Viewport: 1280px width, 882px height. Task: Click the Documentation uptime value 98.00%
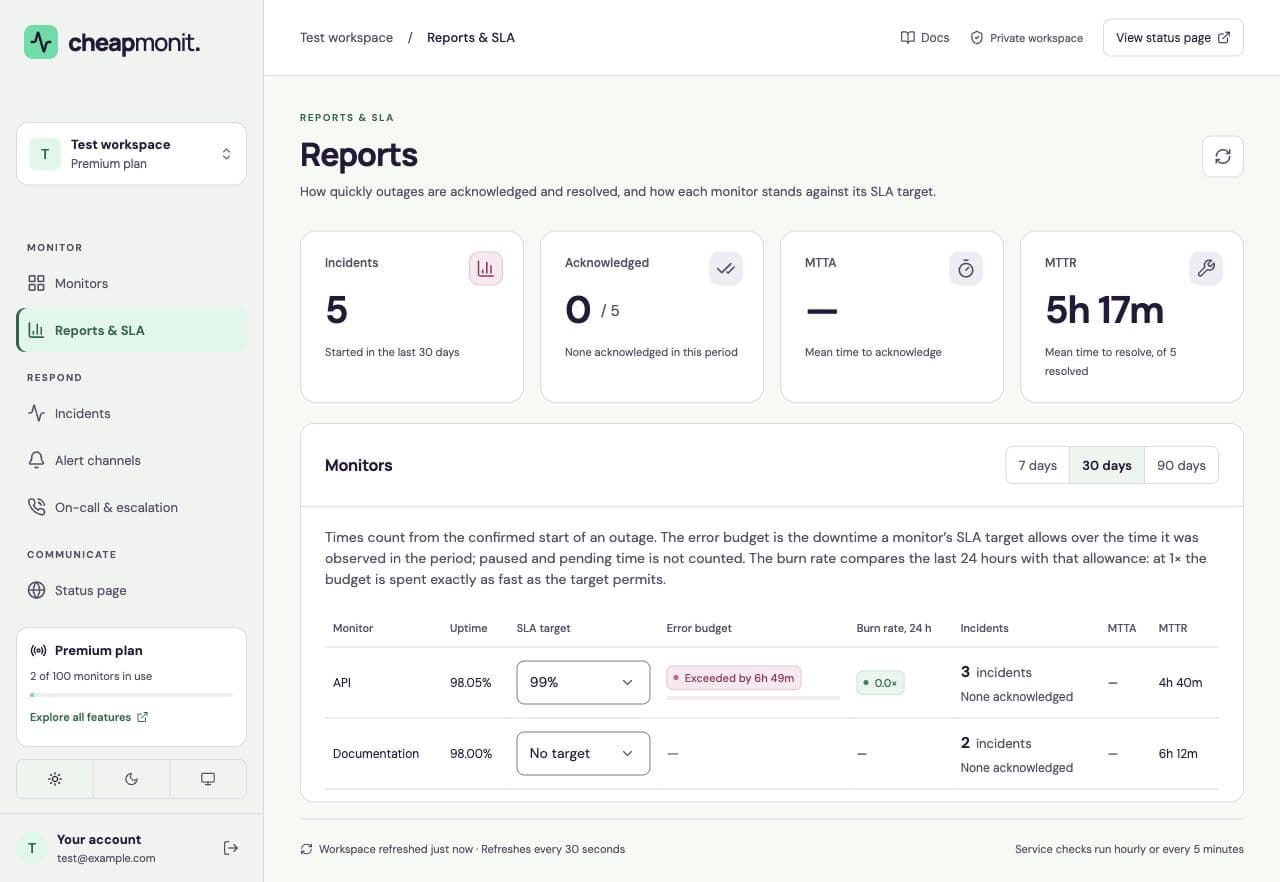click(x=471, y=754)
